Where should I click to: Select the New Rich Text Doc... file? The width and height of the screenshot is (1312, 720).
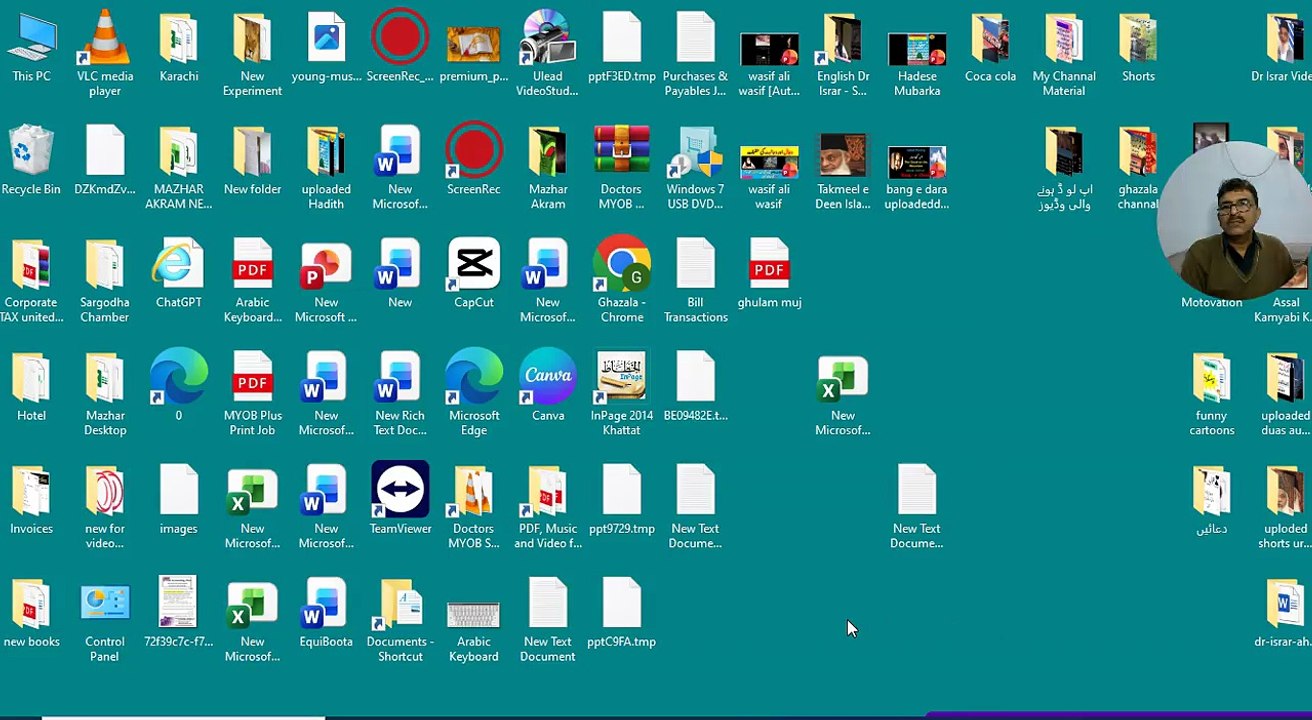coord(400,394)
